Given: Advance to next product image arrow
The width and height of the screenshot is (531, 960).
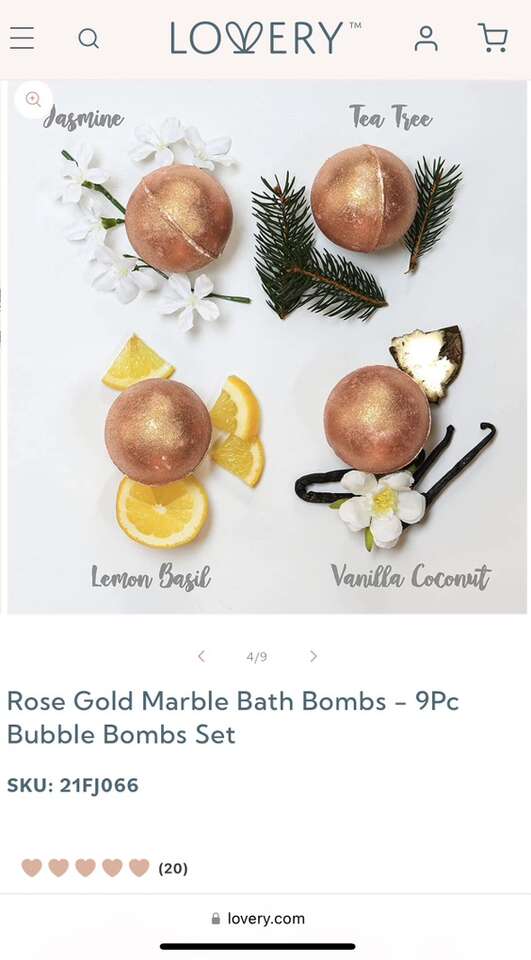Looking at the screenshot, I should pos(314,656).
